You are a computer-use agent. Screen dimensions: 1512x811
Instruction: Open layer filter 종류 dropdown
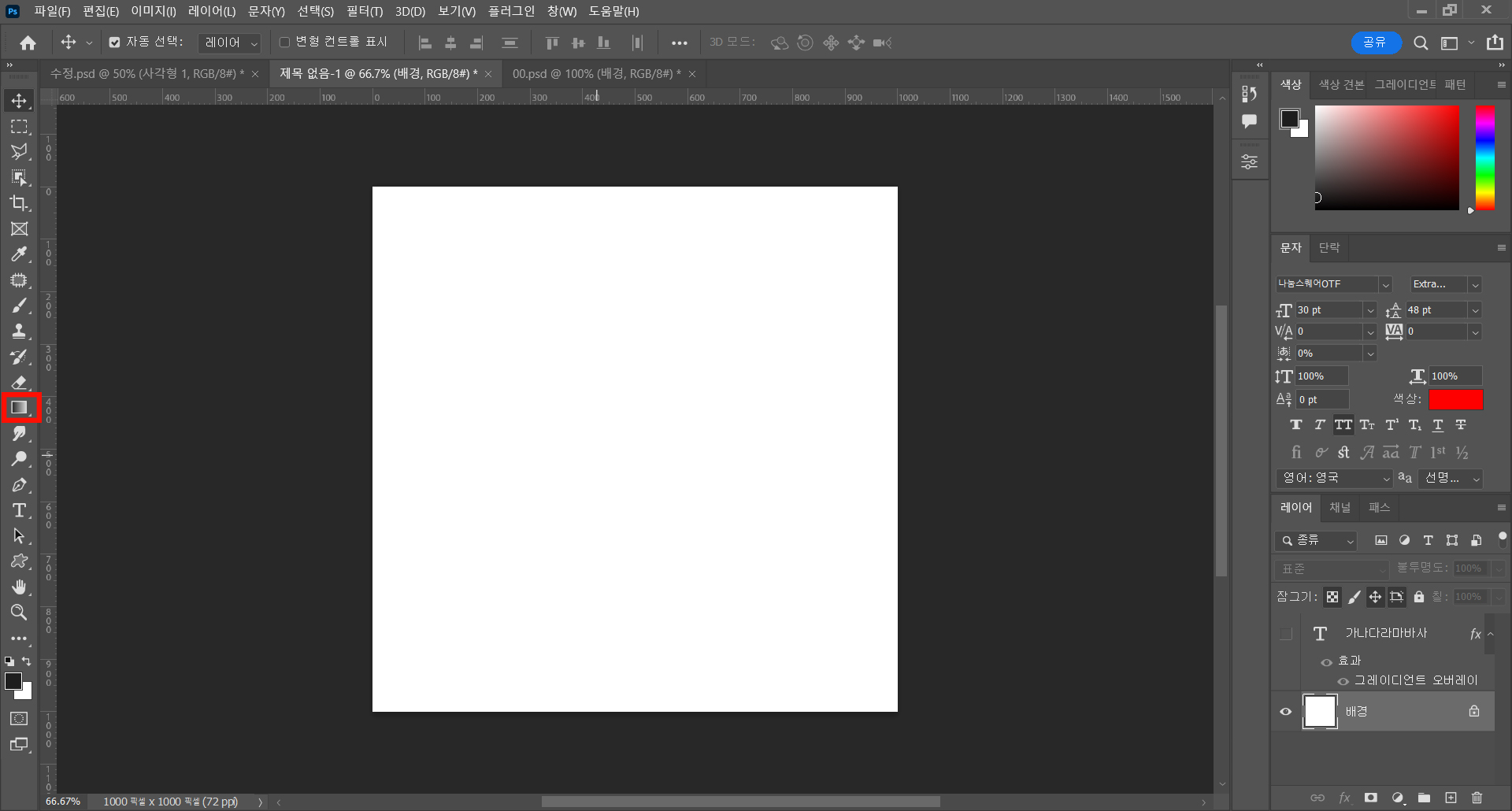[1316, 541]
